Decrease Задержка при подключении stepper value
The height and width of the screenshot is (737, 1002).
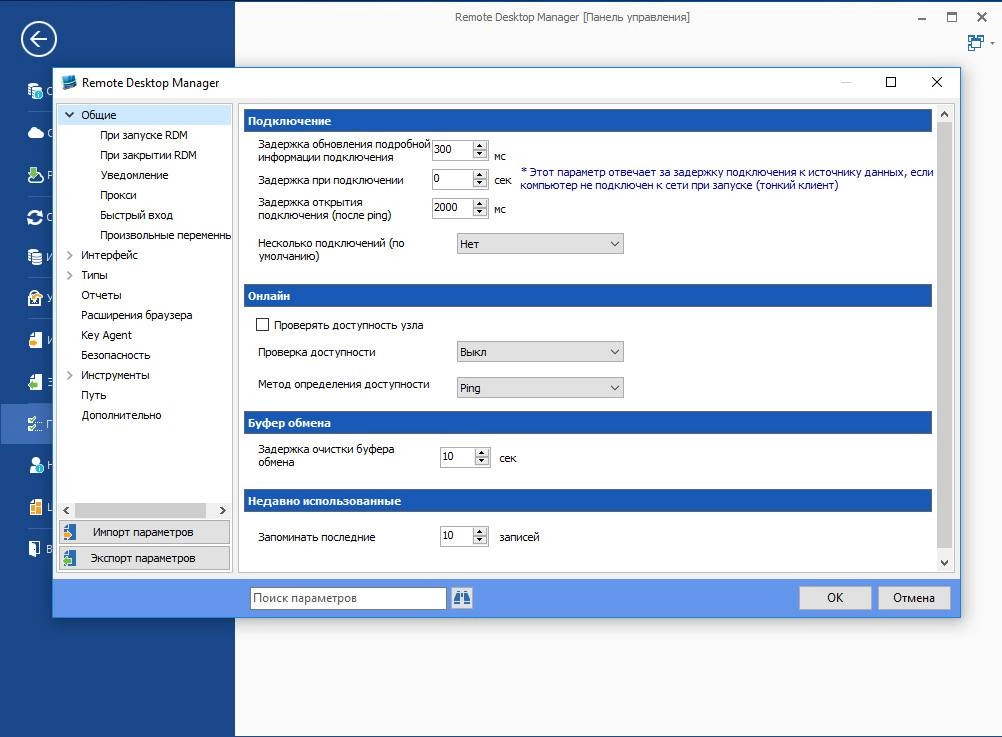[480, 184]
